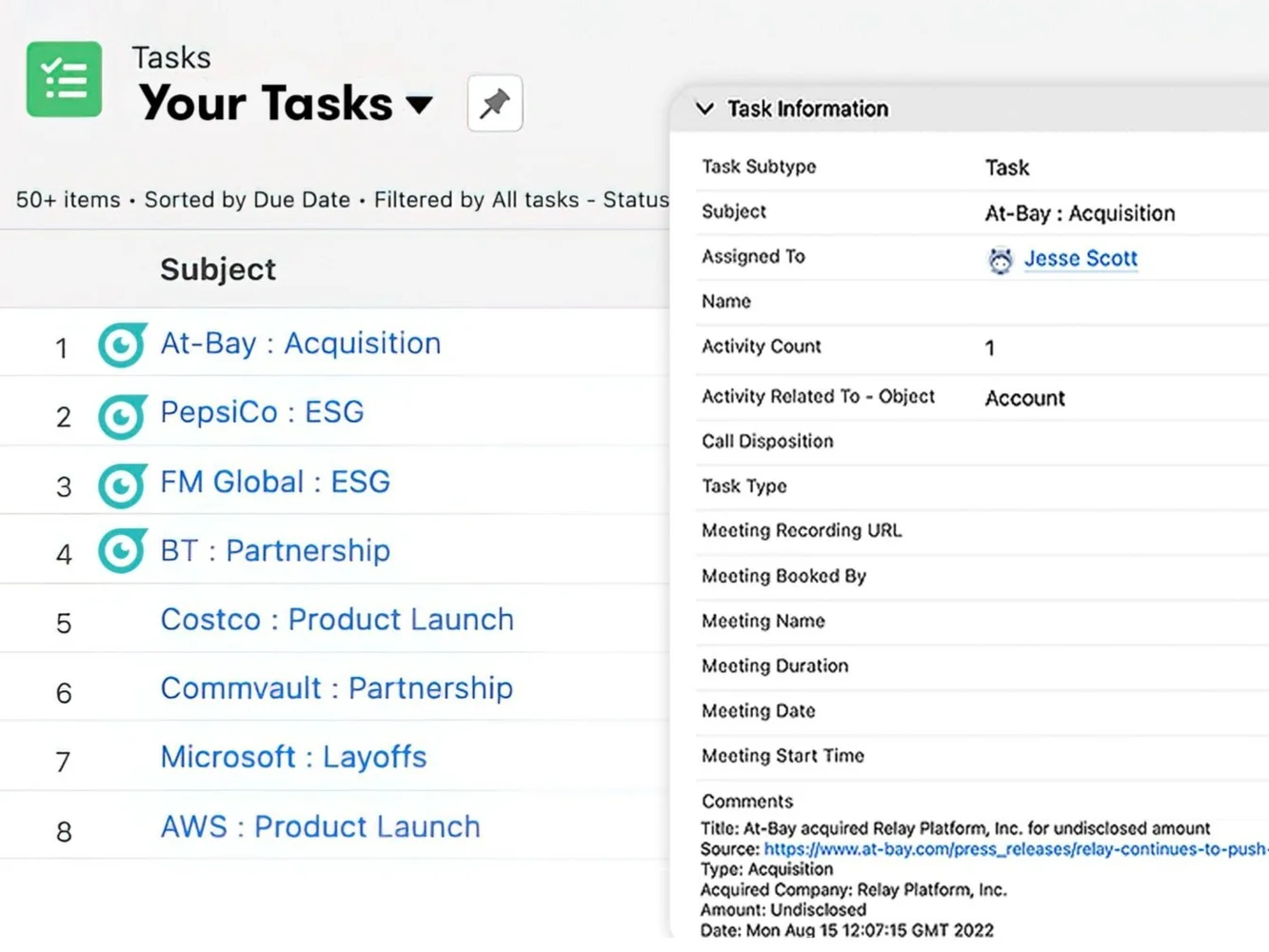The width and height of the screenshot is (1269, 952).
Task: Click the 'Your Tasks' list title
Action: click(x=266, y=103)
